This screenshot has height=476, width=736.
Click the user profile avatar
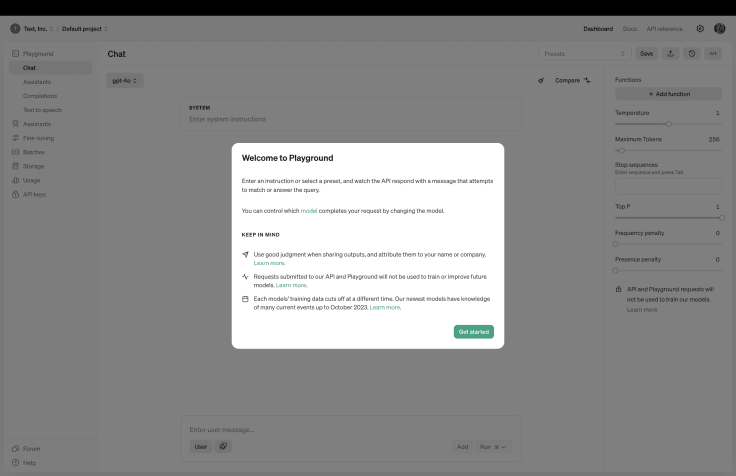(720, 29)
